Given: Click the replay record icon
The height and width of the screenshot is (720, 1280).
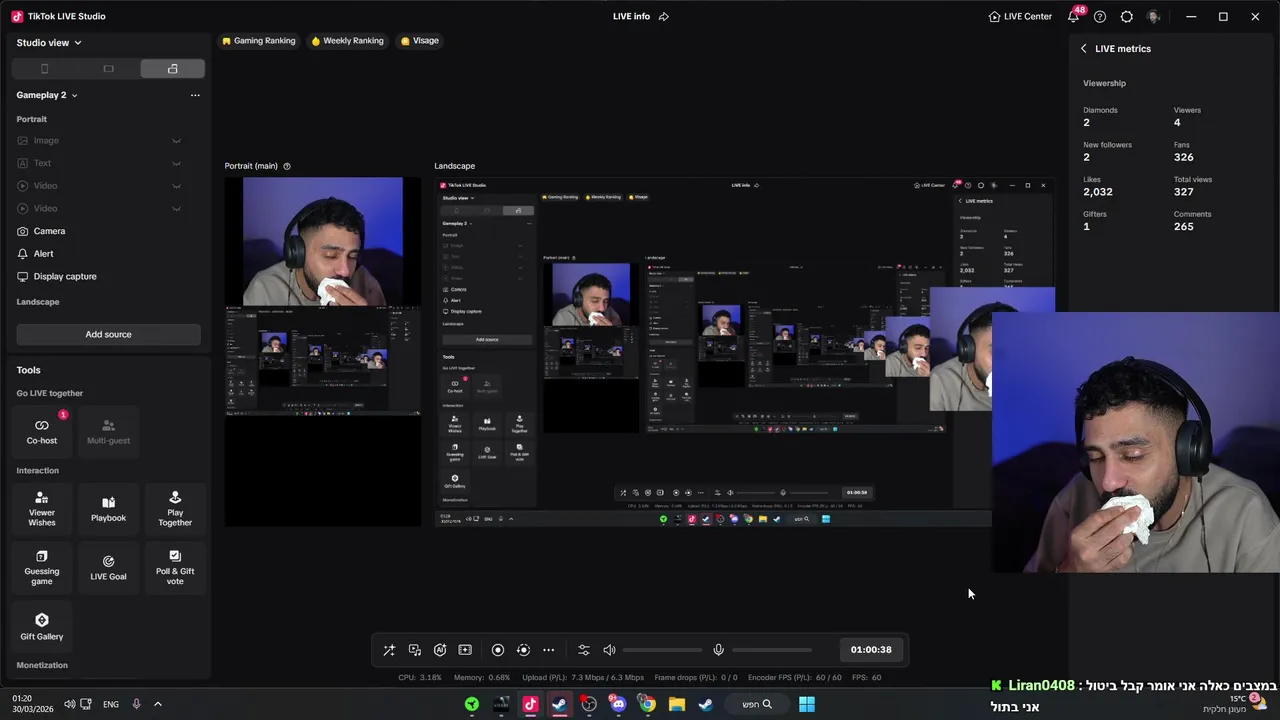Looking at the screenshot, I should click(x=523, y=650).
